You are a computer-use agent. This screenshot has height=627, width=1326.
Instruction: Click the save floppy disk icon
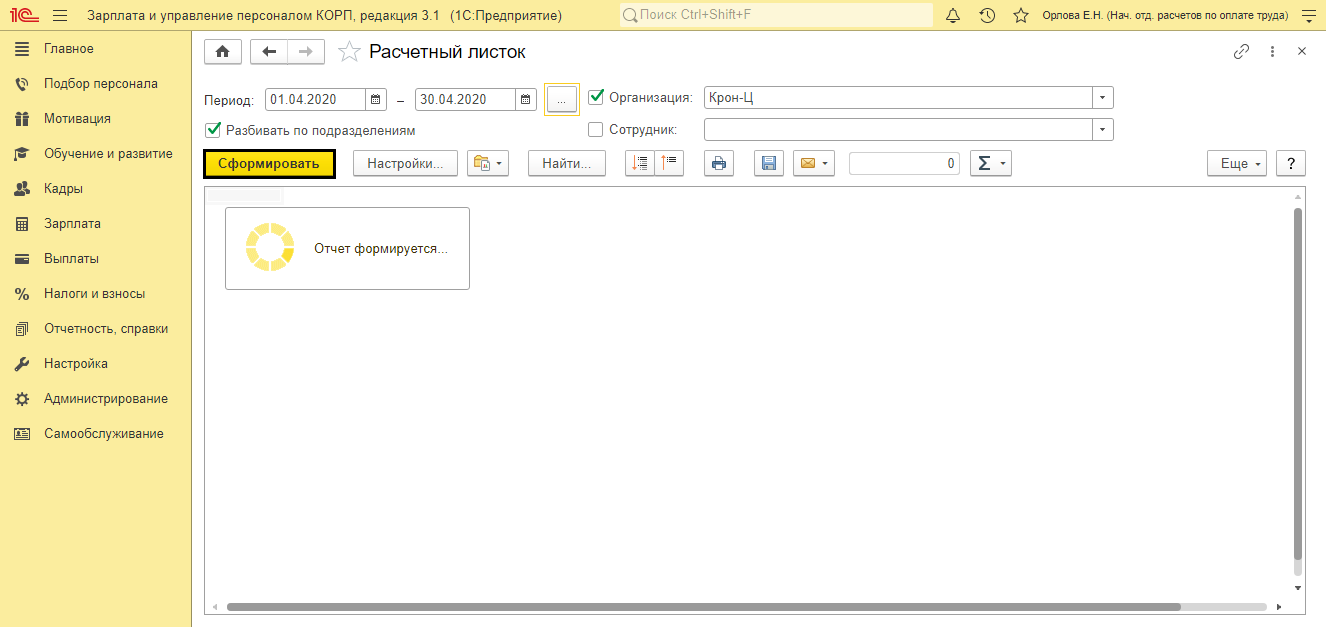pyautogui.click(x=768, y=164)
